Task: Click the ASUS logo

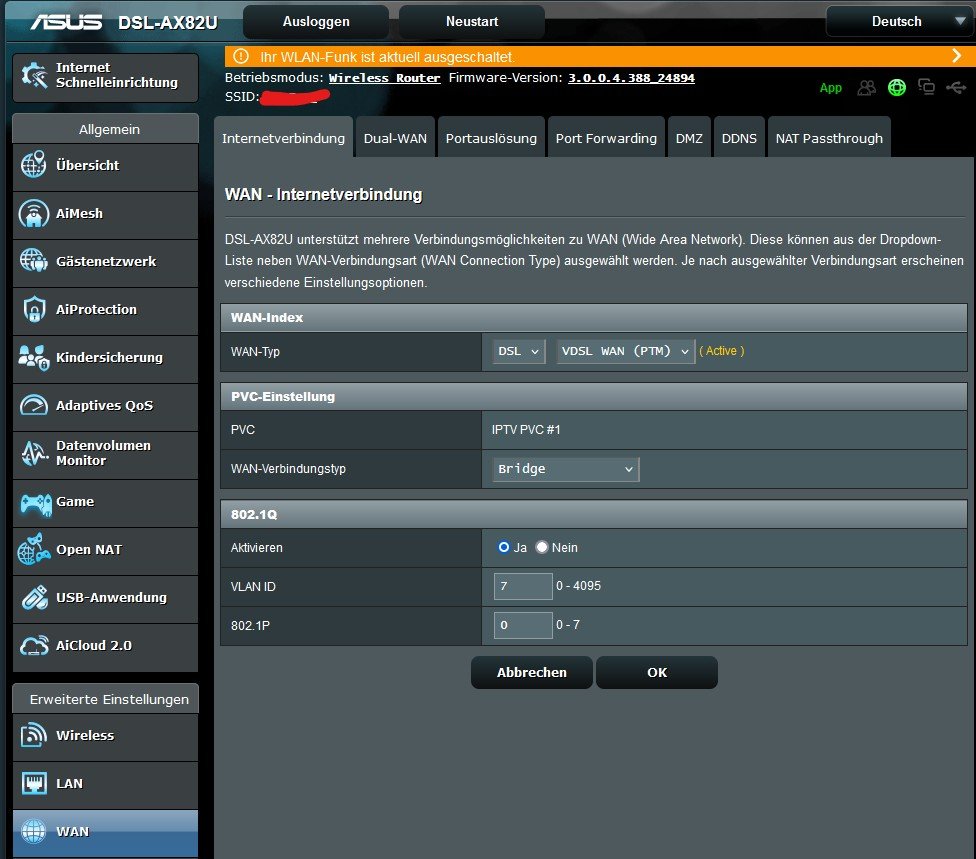Action: click(66, 22)
